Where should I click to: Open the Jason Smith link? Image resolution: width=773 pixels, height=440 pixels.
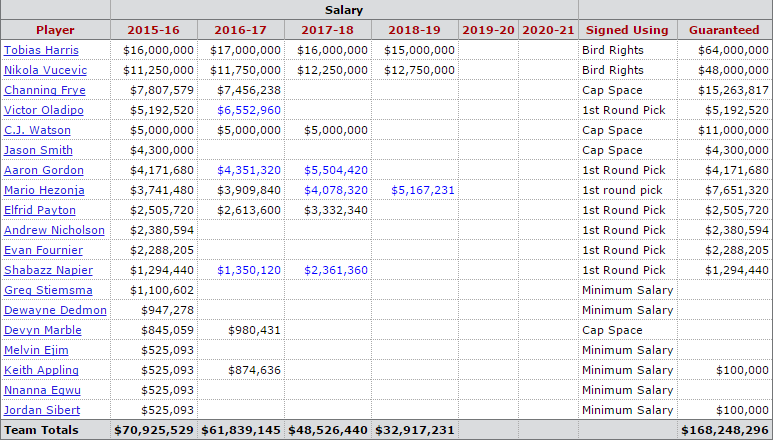point(38,150)
